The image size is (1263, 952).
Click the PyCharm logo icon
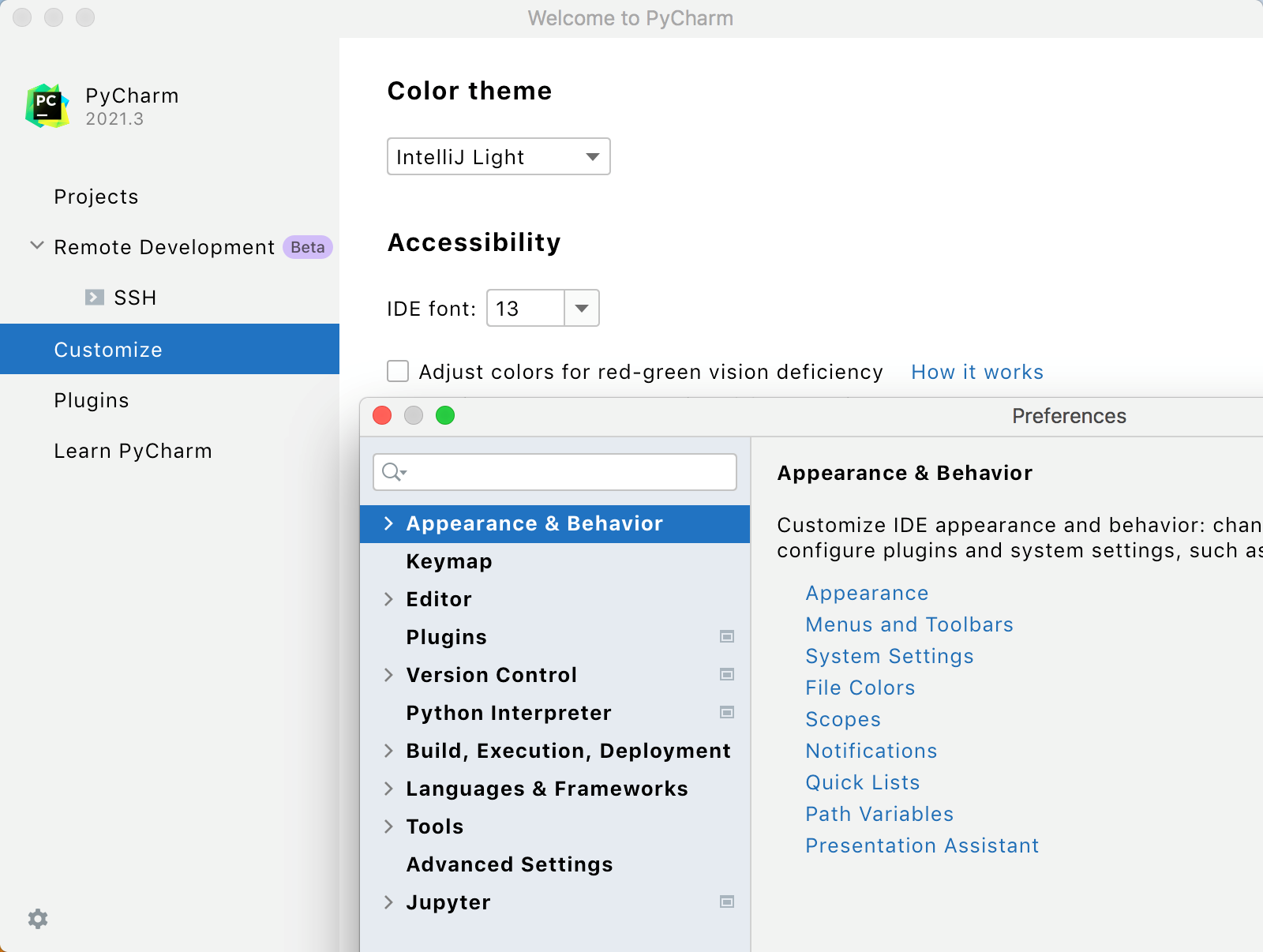point(47,105)
